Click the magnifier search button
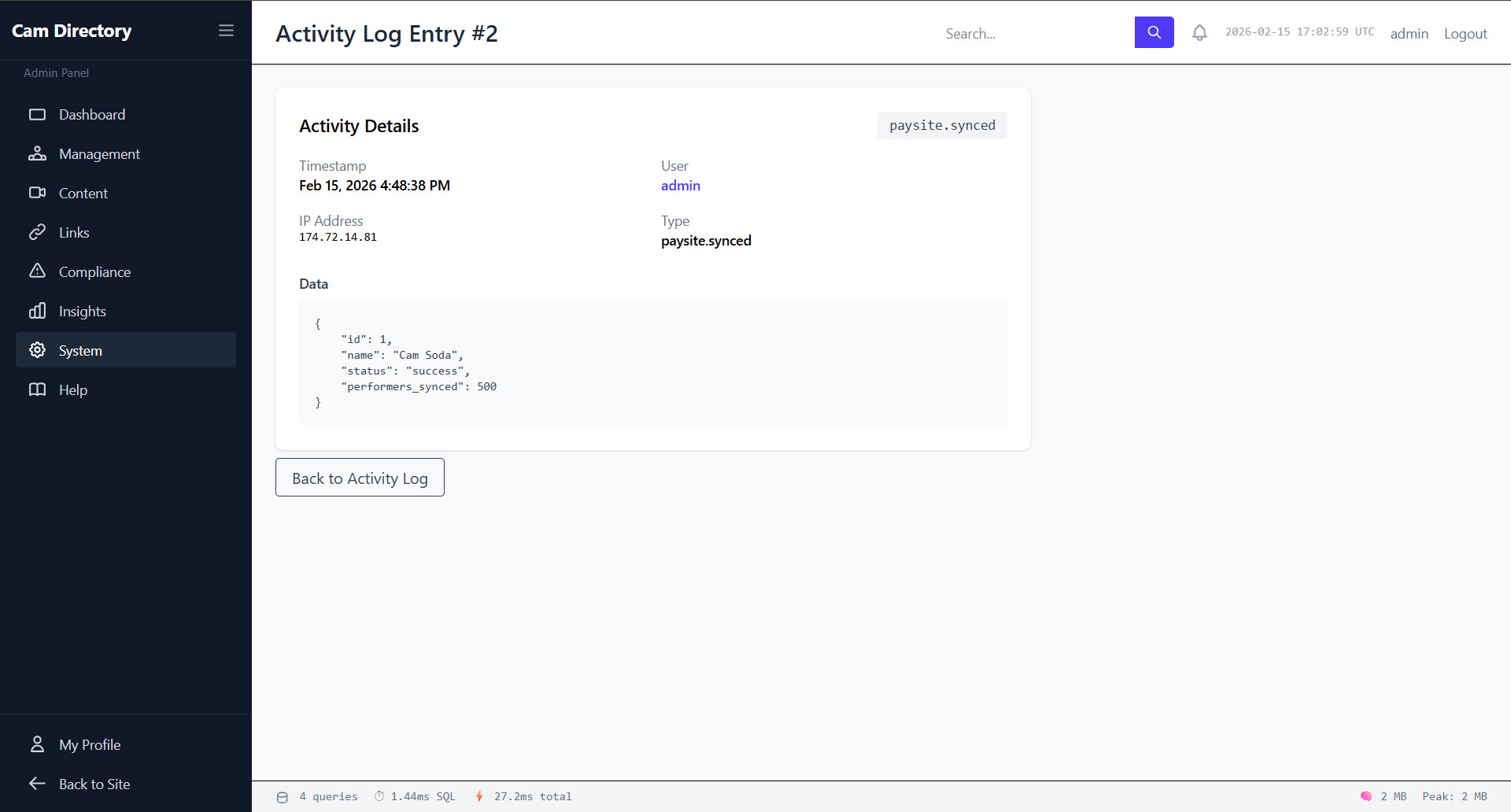1511x812 pixels. click(1154, 32)
